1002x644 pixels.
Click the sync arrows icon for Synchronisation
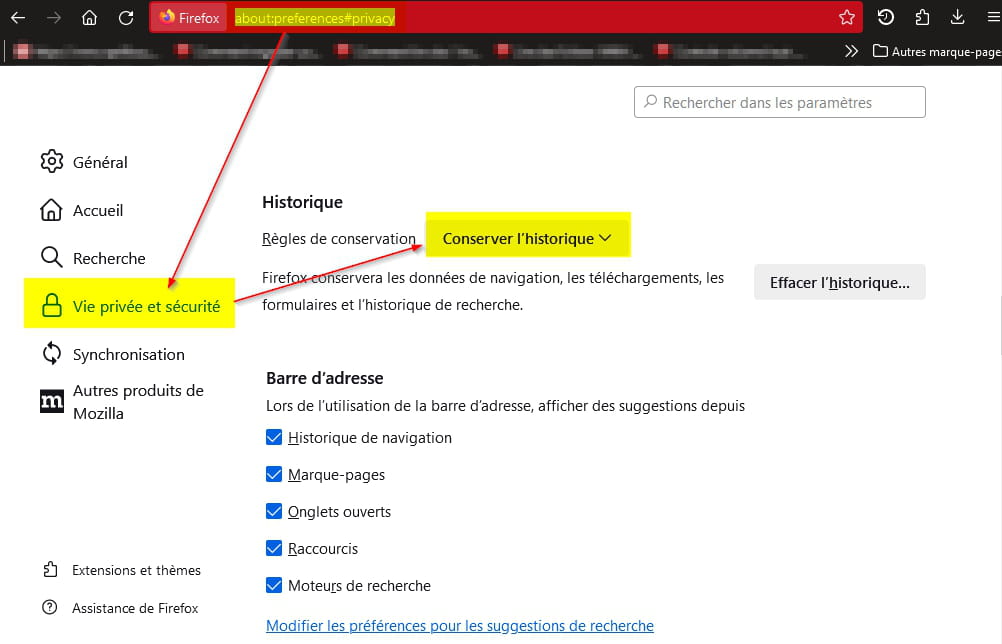point(52,353)
